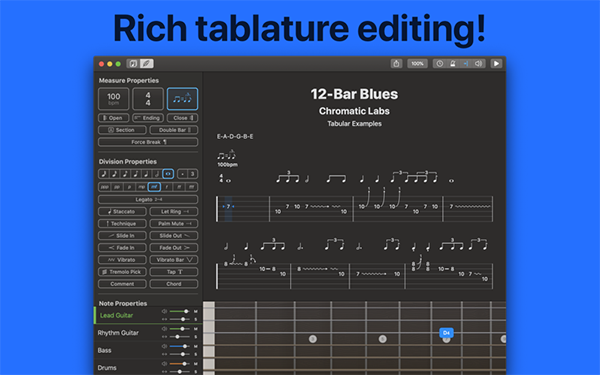Select the Bass track
The height and width of the screenshot is (375, 600).
coord(104,350)
